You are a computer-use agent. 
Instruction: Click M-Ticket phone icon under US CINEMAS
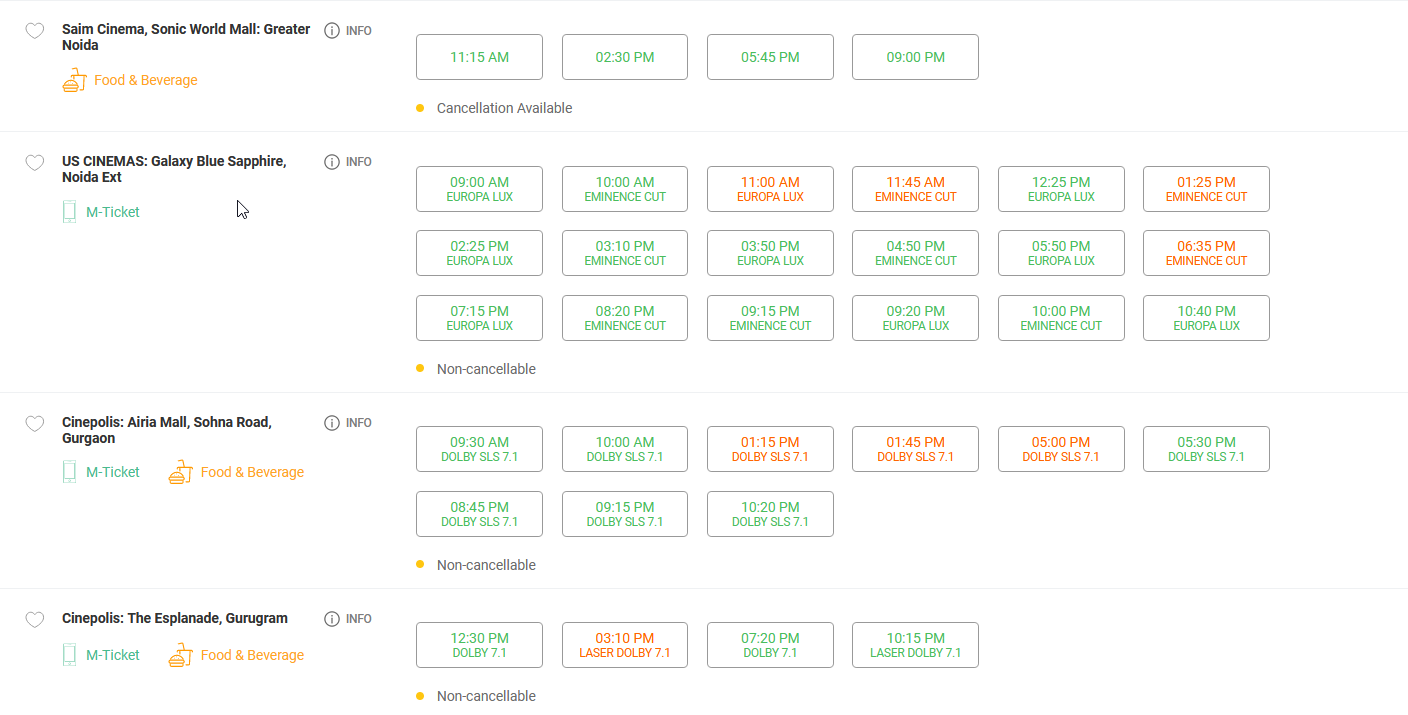pos(69,212)
